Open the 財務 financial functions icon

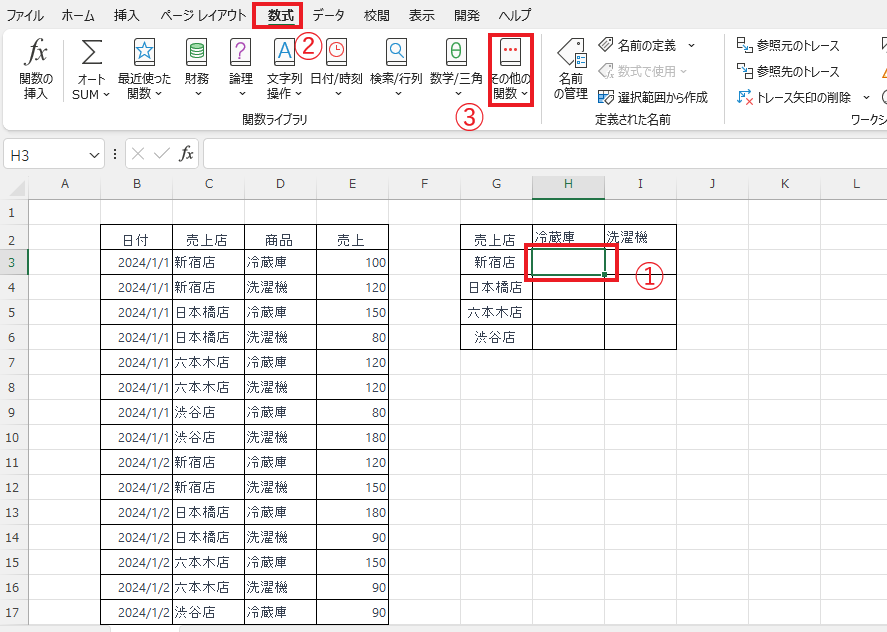[197, 52]
